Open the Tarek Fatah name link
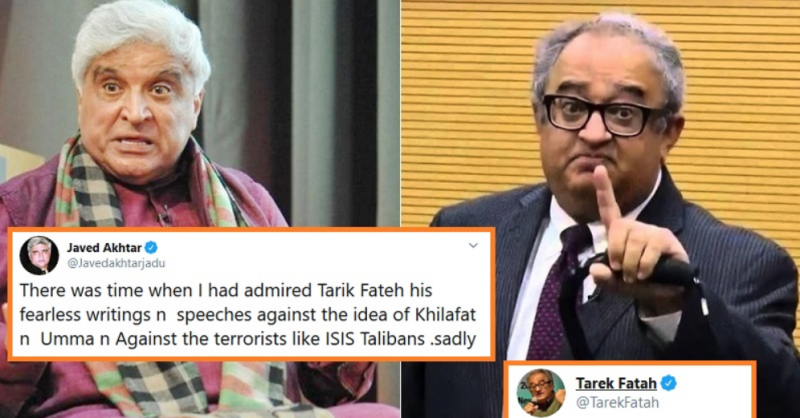The width and height of the screenshot is (800, 418). click(616, 383)
